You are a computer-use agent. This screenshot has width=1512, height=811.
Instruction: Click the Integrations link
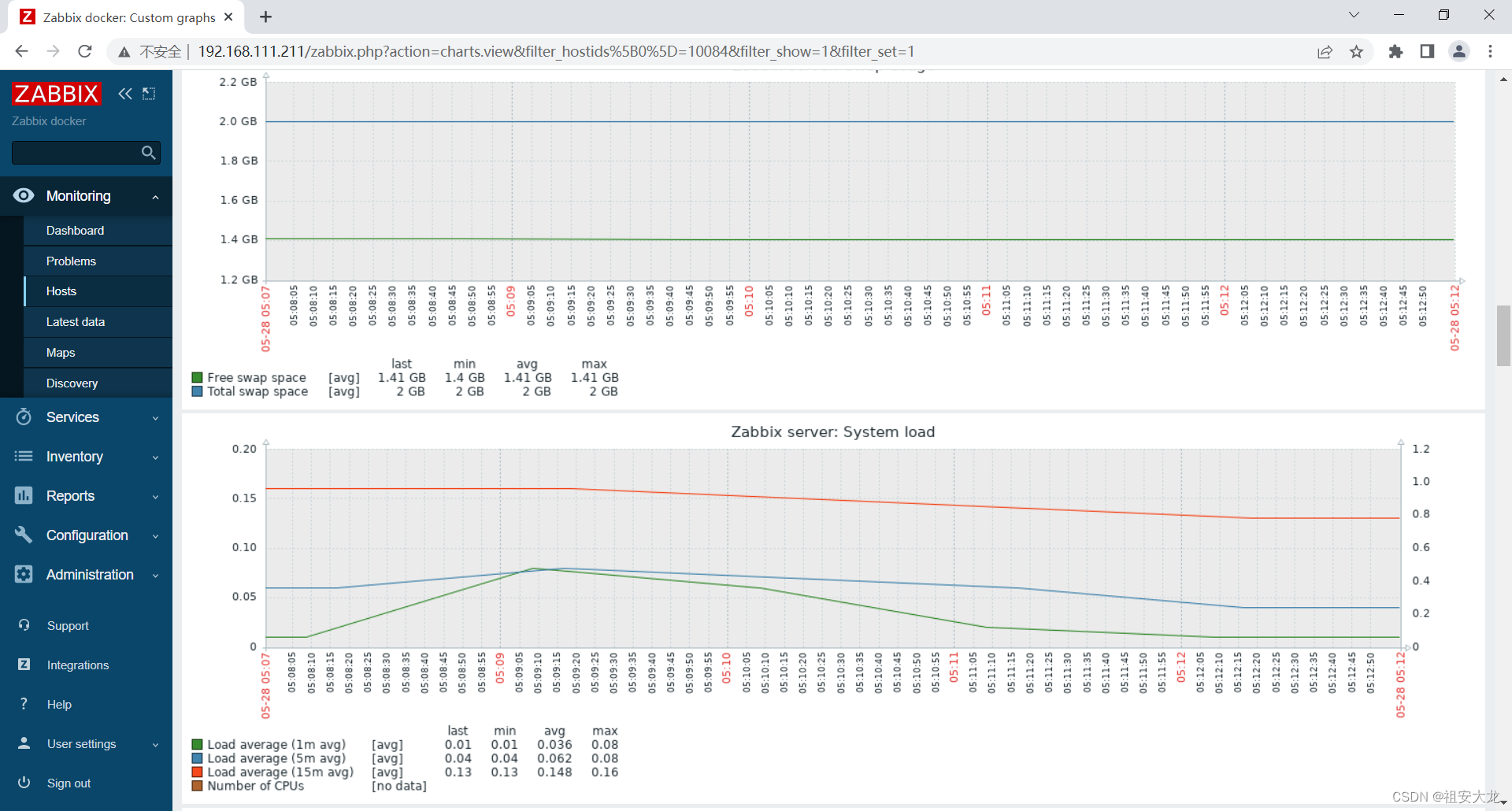(x=78, y=665)
